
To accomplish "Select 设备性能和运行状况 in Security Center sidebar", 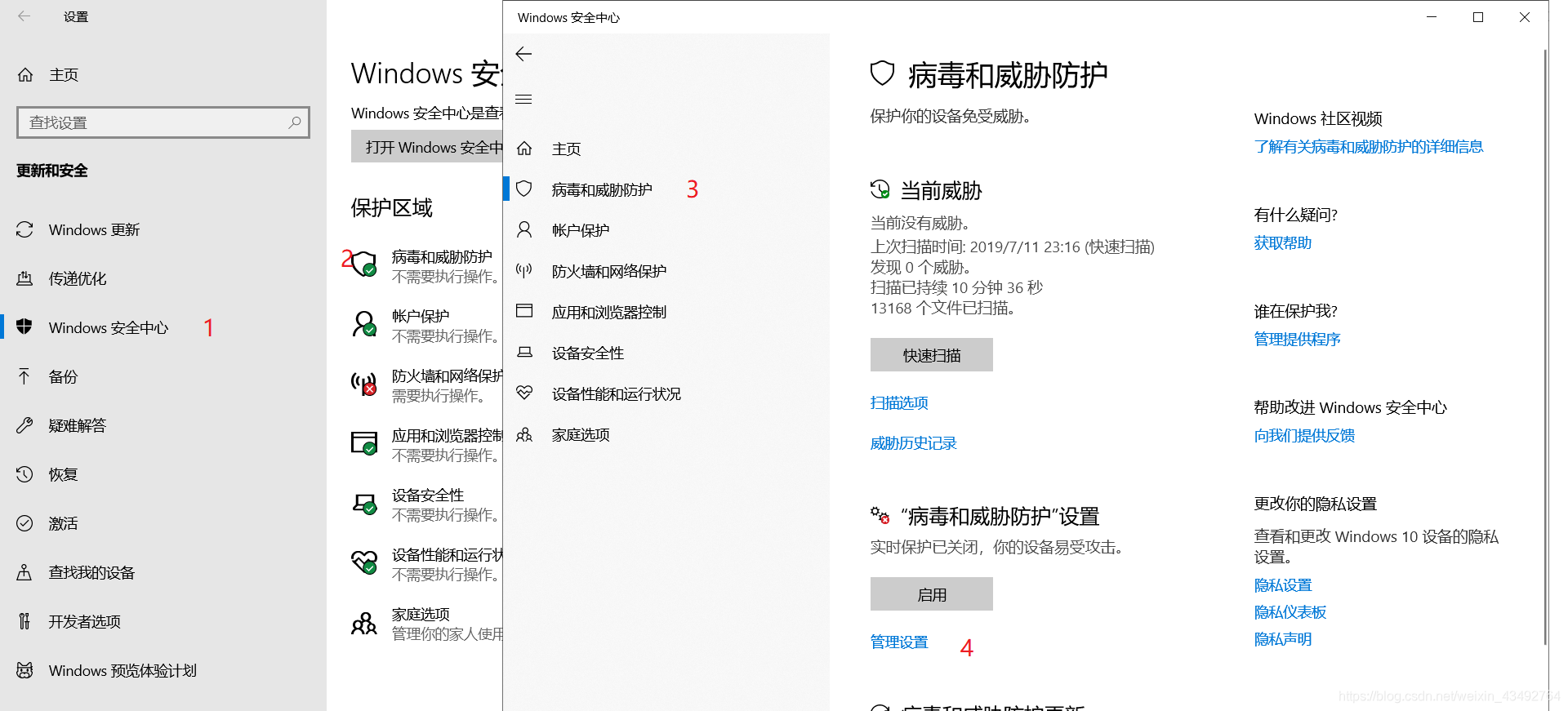I will pos(616,393).
